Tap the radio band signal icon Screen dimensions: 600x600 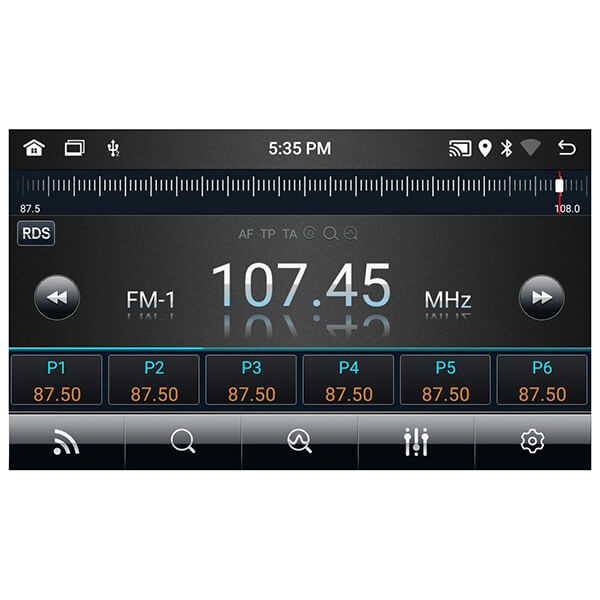[x=67, y=442]
